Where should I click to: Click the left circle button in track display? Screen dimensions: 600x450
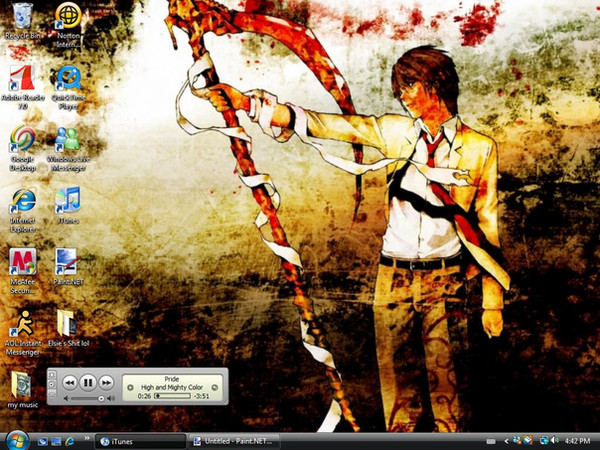[x=130, y=388]
